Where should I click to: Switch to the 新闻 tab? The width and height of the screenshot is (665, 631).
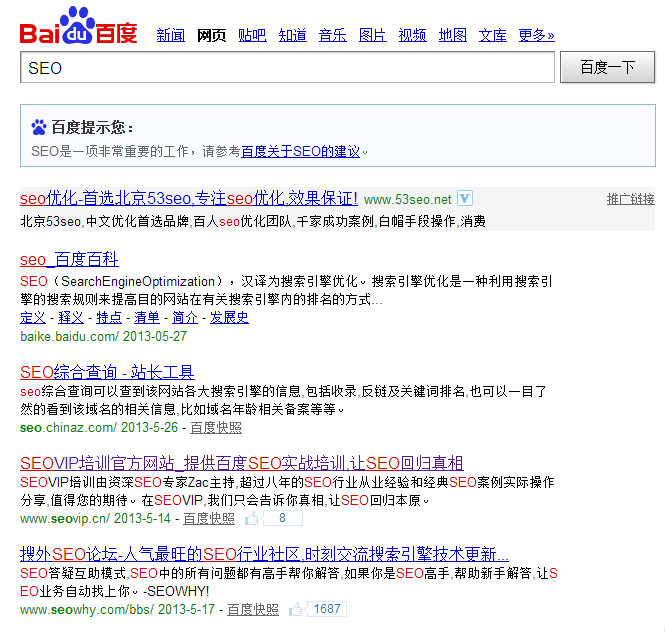point(171,35)
